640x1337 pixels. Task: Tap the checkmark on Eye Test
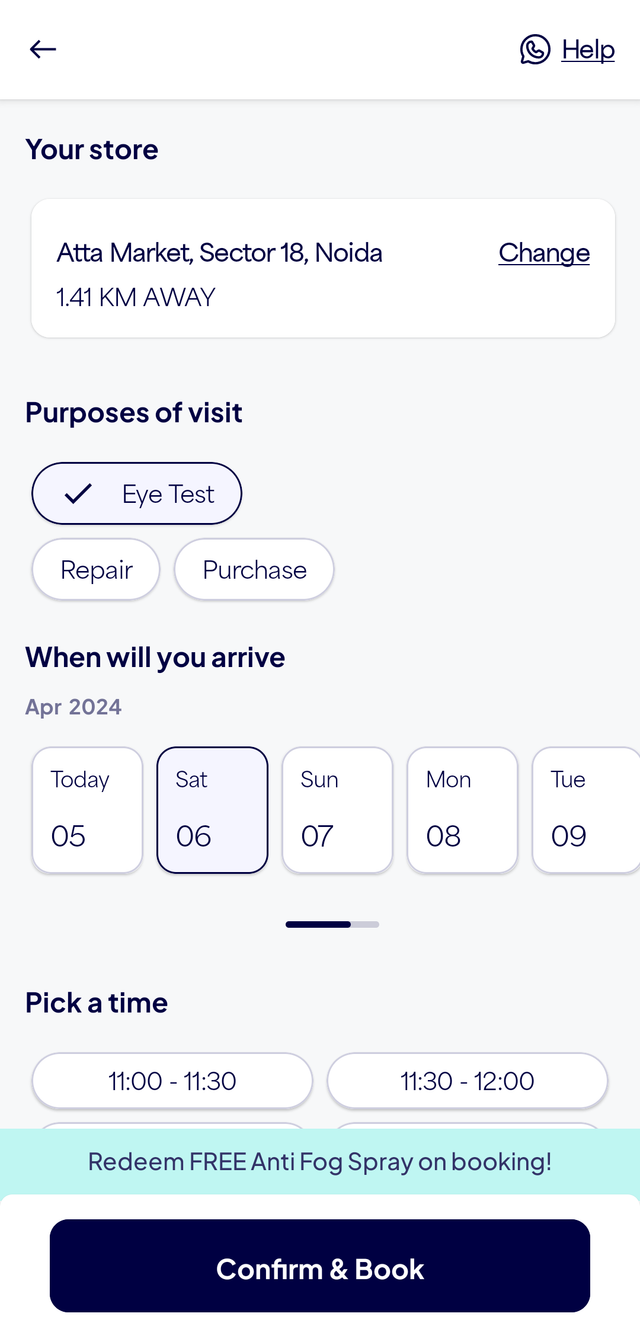78,494
